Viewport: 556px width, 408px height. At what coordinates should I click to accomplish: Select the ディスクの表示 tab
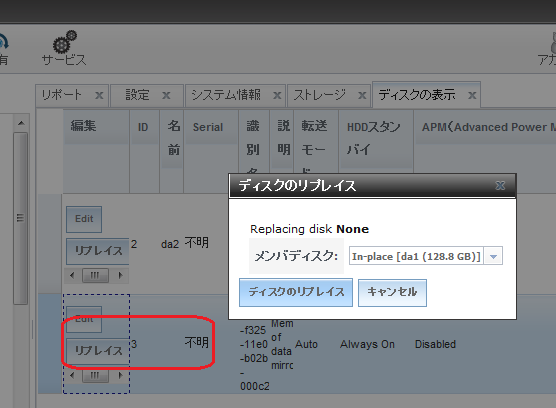(417, 95)
